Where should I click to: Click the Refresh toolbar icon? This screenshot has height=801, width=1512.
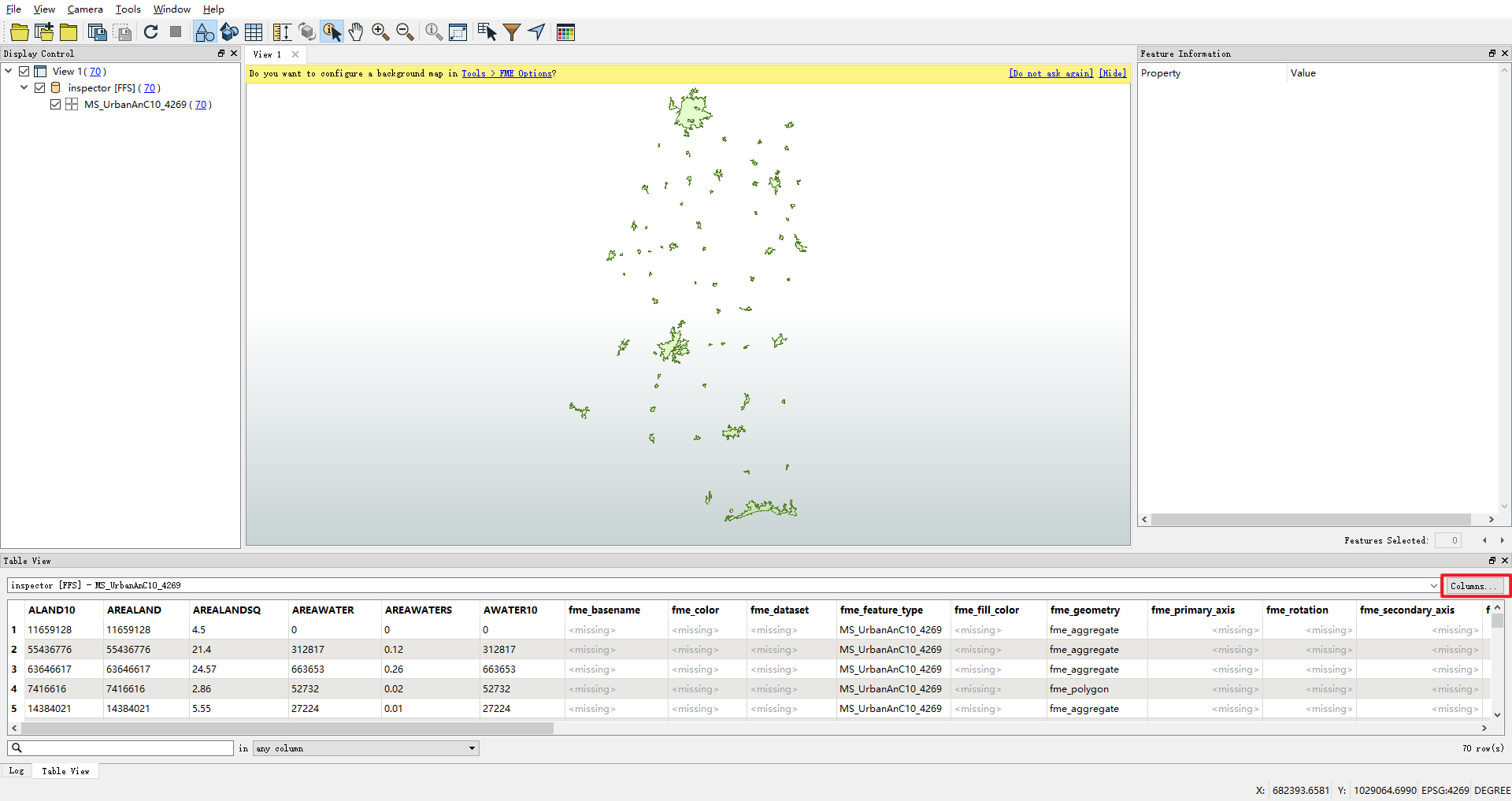click(x=151, y=32)
